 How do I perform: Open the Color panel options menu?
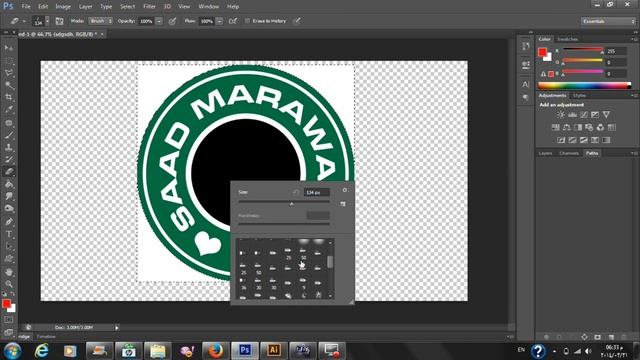click(x=634, y=39)
